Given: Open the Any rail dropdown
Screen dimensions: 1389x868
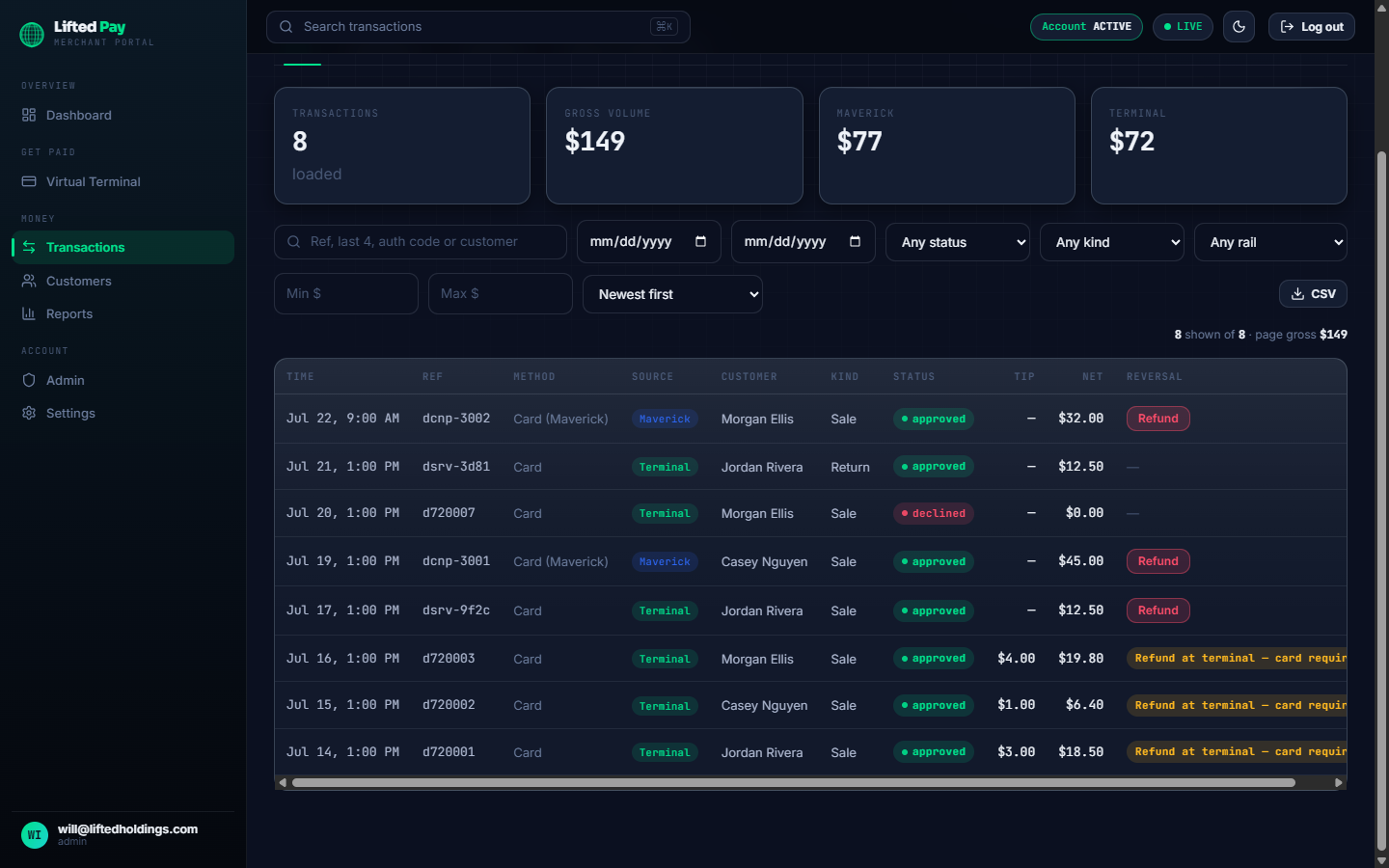Looking at the screenshot, I should pos(1270,242).
